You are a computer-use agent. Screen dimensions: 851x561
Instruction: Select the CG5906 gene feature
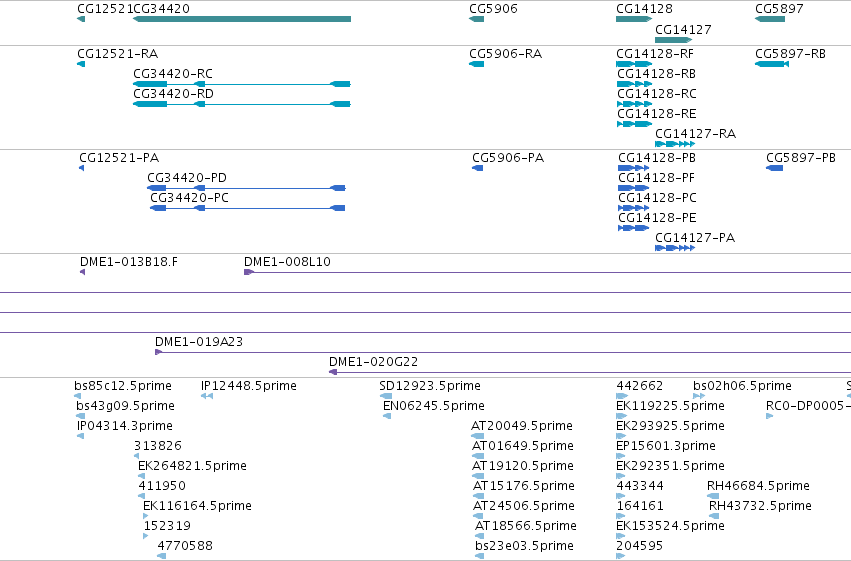click(477, 19)
